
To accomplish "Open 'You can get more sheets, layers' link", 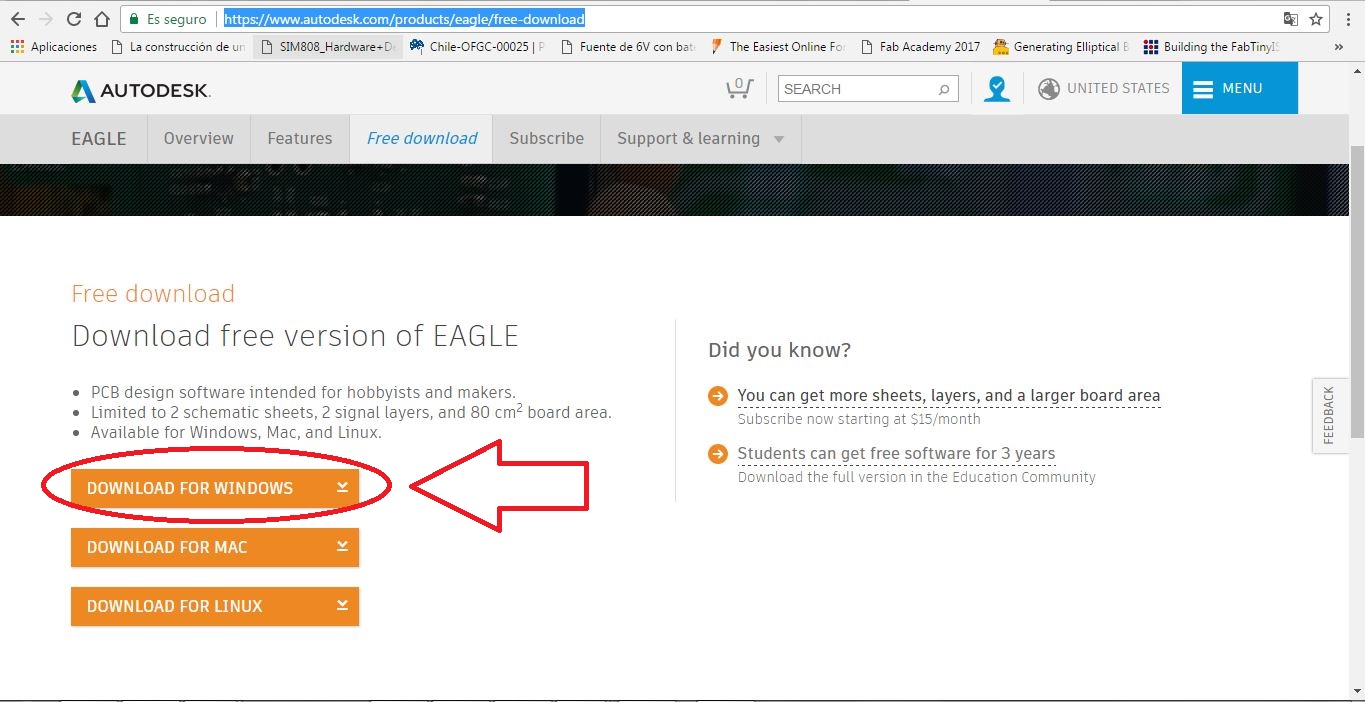I will 949,395.
